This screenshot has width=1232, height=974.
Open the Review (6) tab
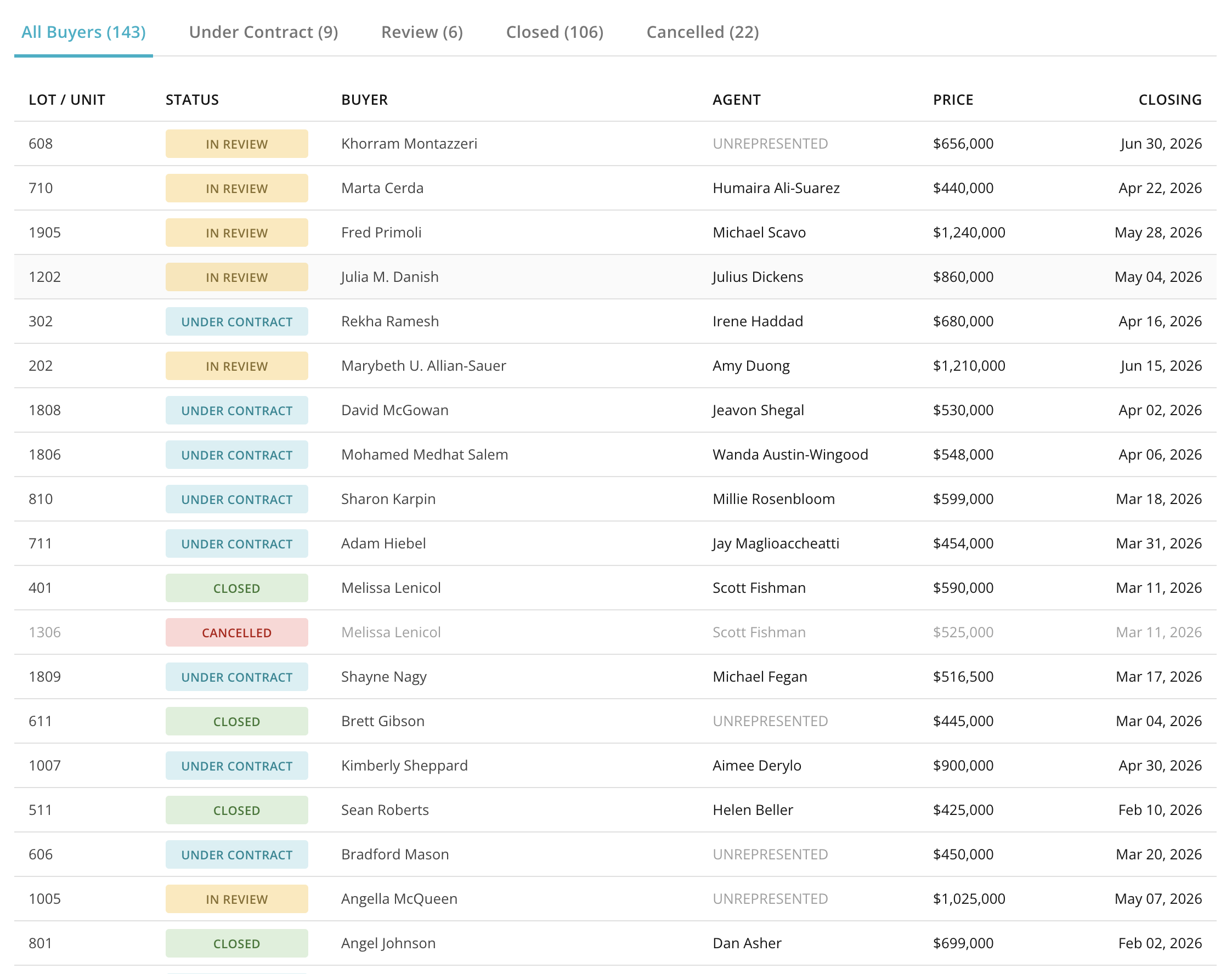(x=421, y=32)
